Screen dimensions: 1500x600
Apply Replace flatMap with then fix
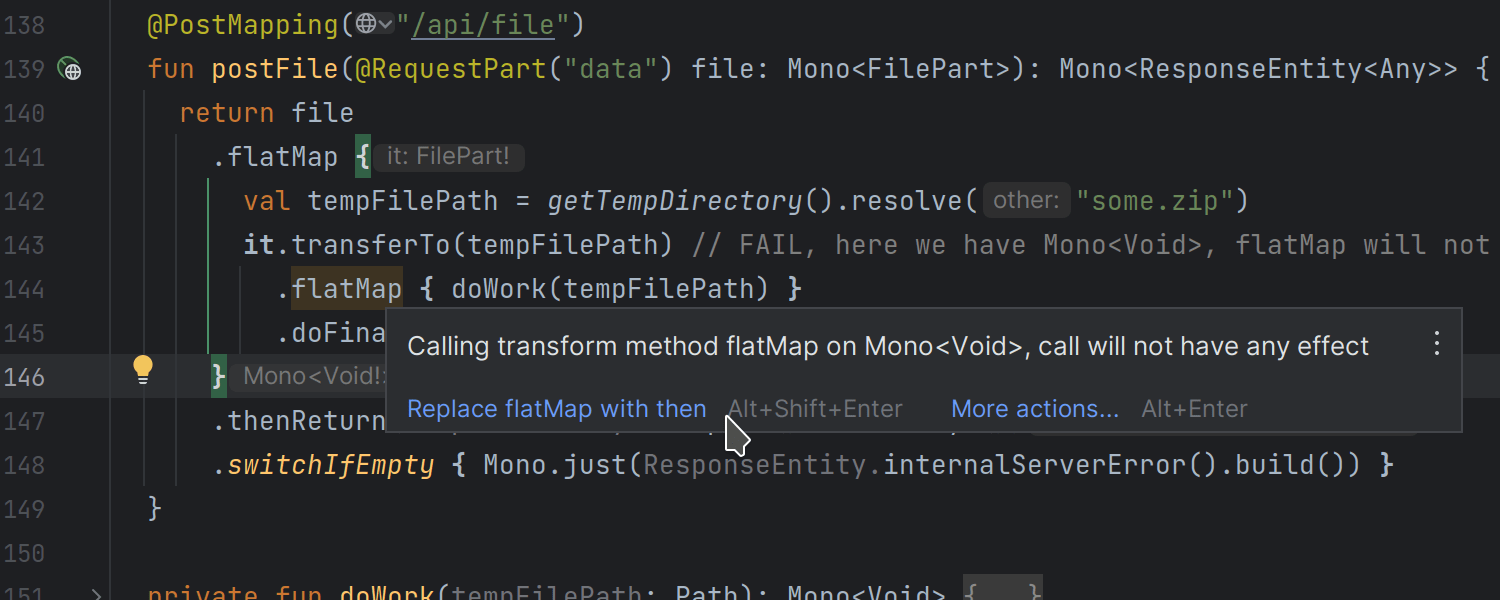click(556, 409)
